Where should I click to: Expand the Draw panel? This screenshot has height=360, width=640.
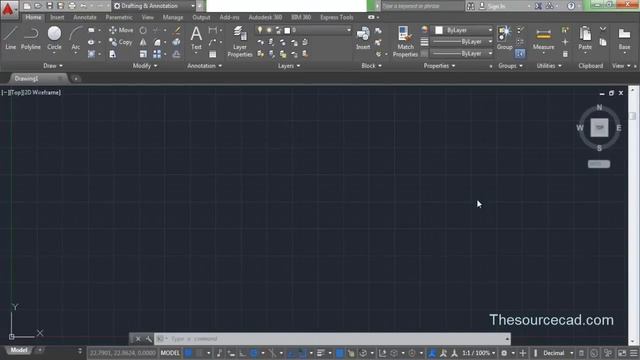pos(53,66)
